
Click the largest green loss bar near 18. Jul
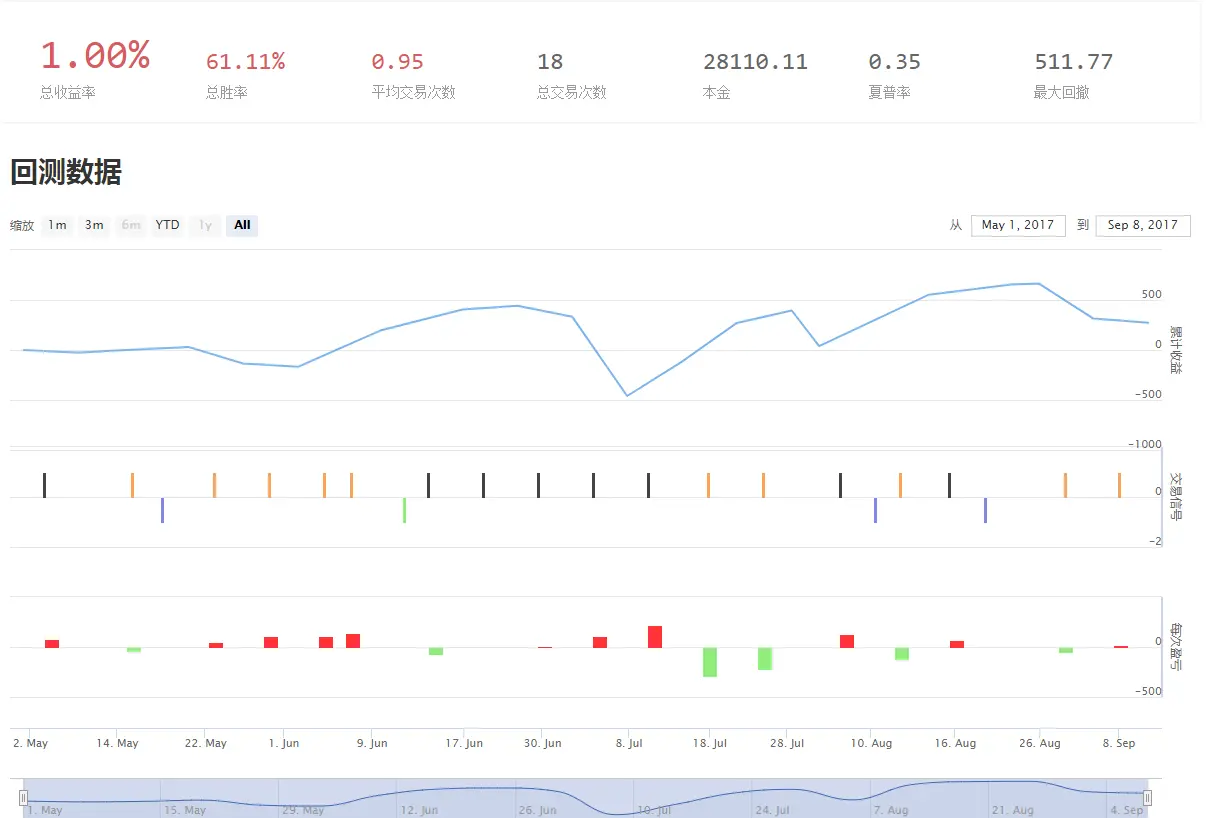click(x=710, y=662)
